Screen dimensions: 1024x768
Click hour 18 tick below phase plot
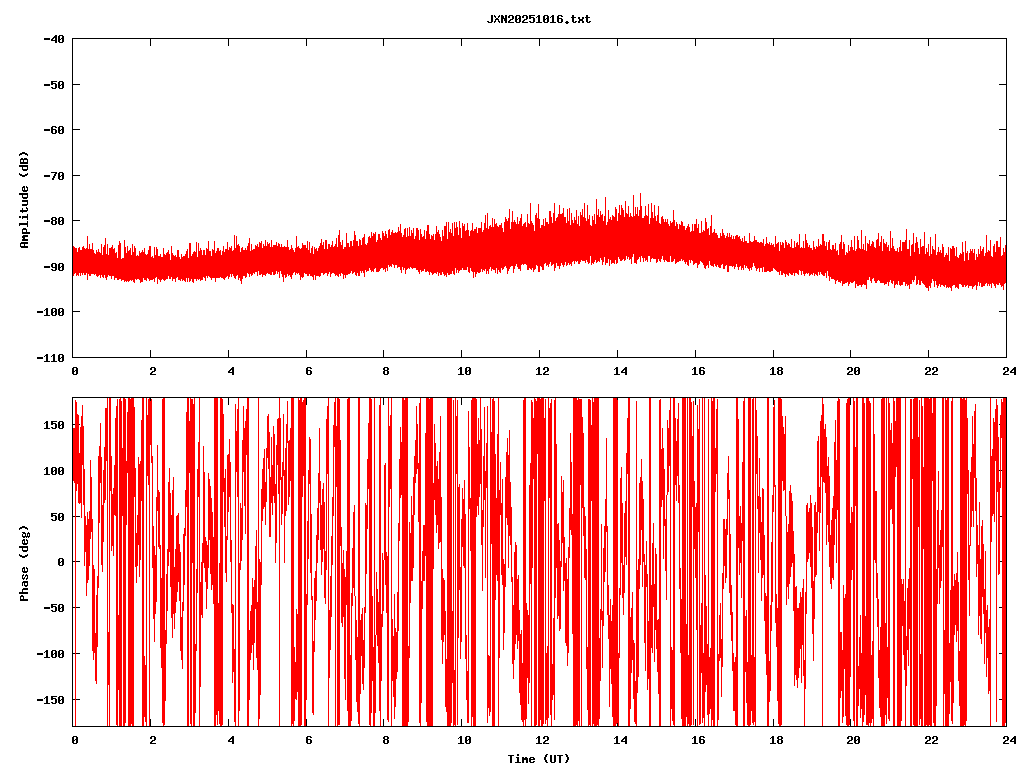(x=773, y=740)
